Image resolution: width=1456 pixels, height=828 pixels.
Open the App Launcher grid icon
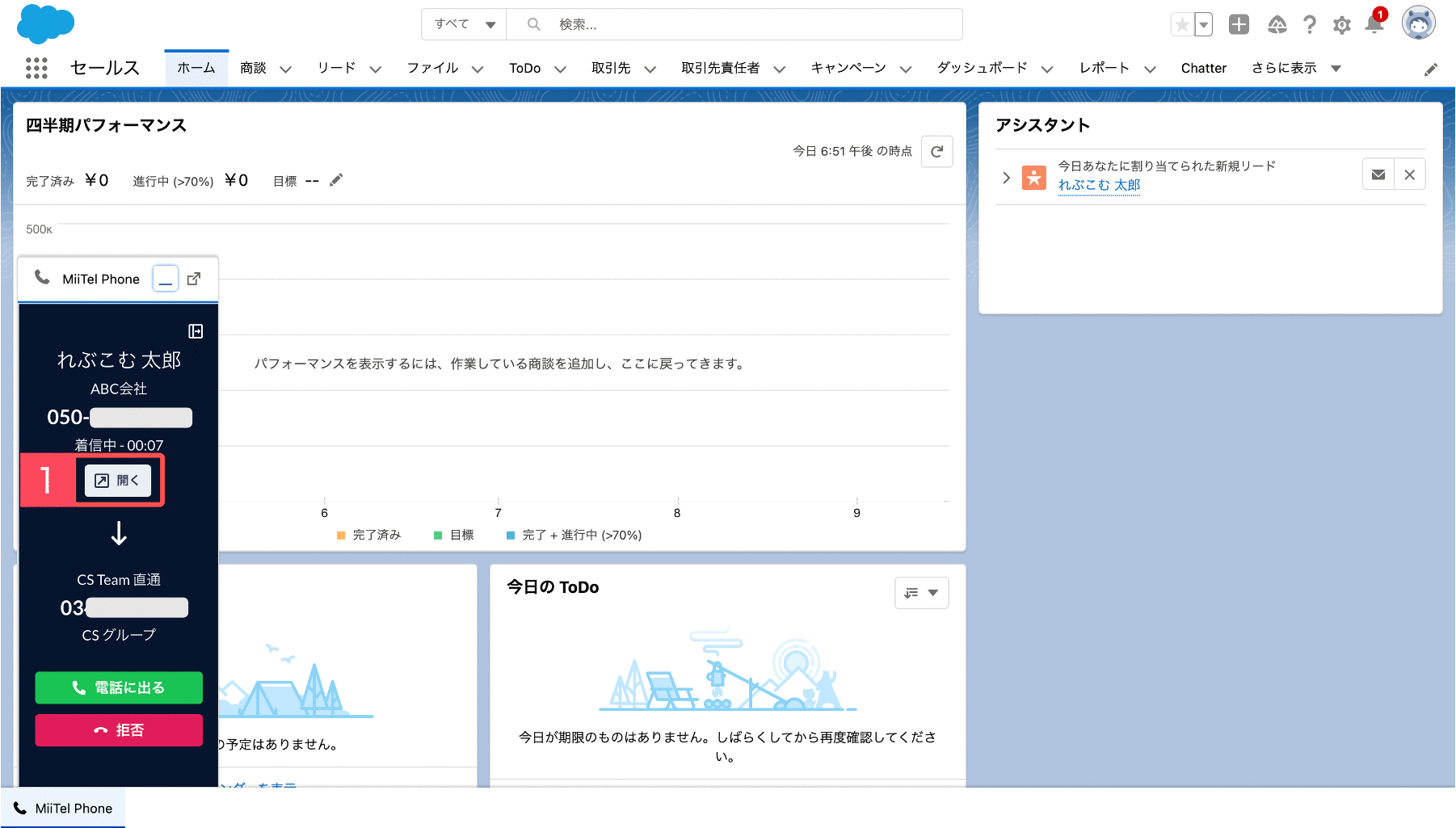(36, 68)
